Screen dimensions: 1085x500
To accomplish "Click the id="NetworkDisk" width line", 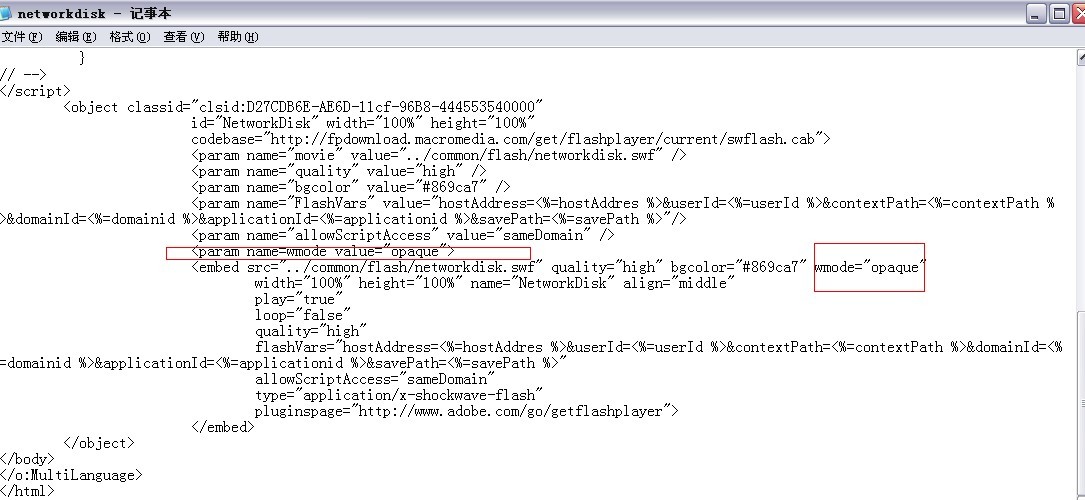I will click(363, 123).
